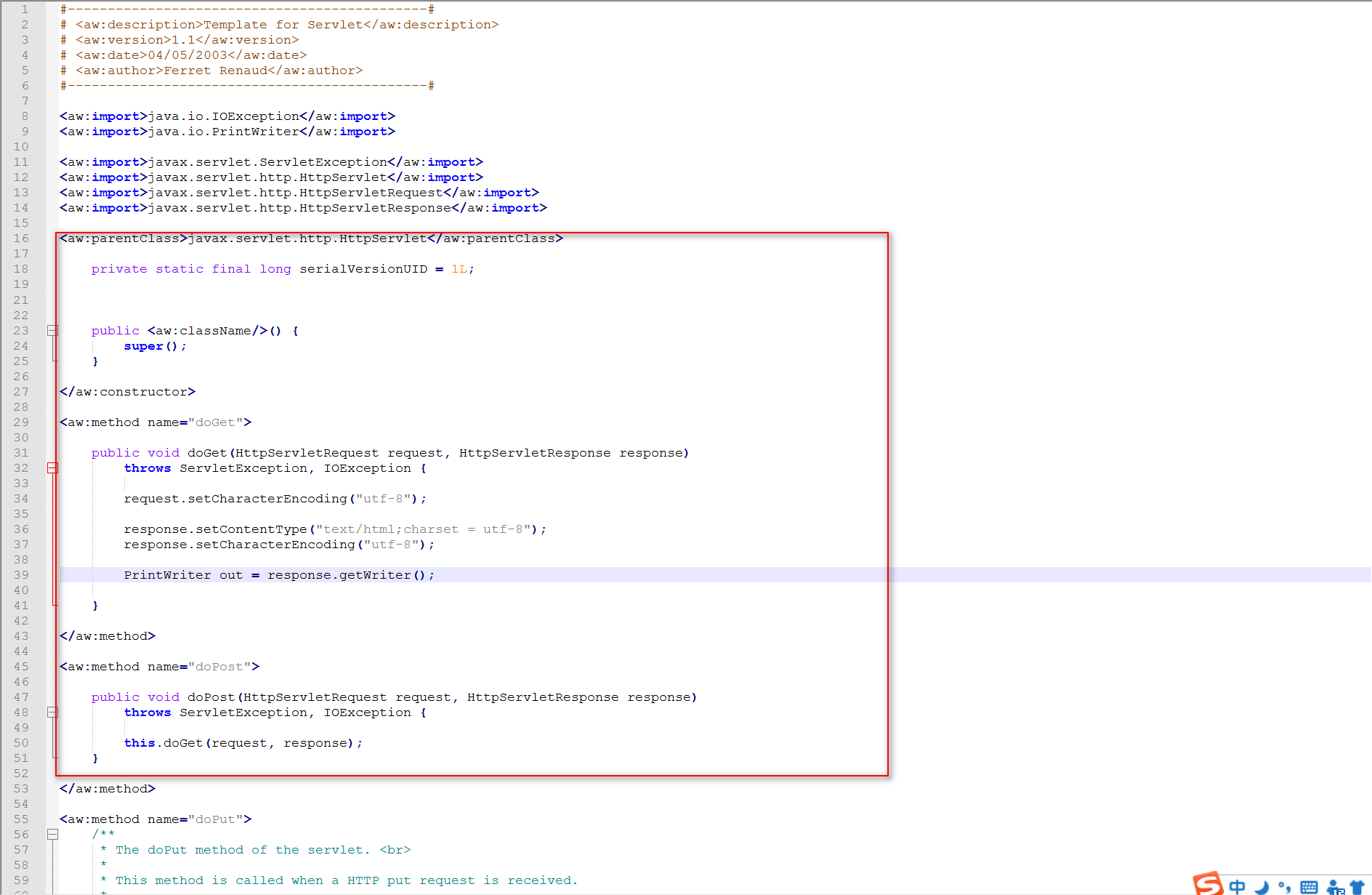Click 'javax.servlet.http.HttpServletRequest' import text
Image resolution: width=1372 pixels, height=895 pixels.
pos(296,193)
